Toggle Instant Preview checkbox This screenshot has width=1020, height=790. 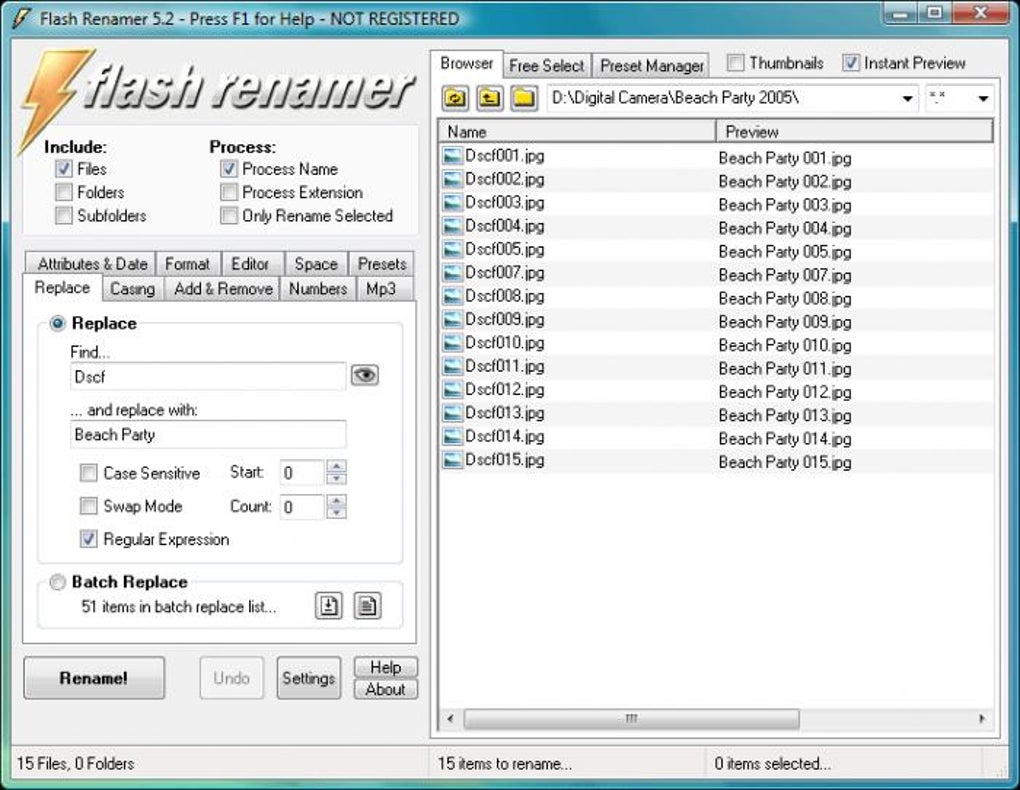[851, 63]
